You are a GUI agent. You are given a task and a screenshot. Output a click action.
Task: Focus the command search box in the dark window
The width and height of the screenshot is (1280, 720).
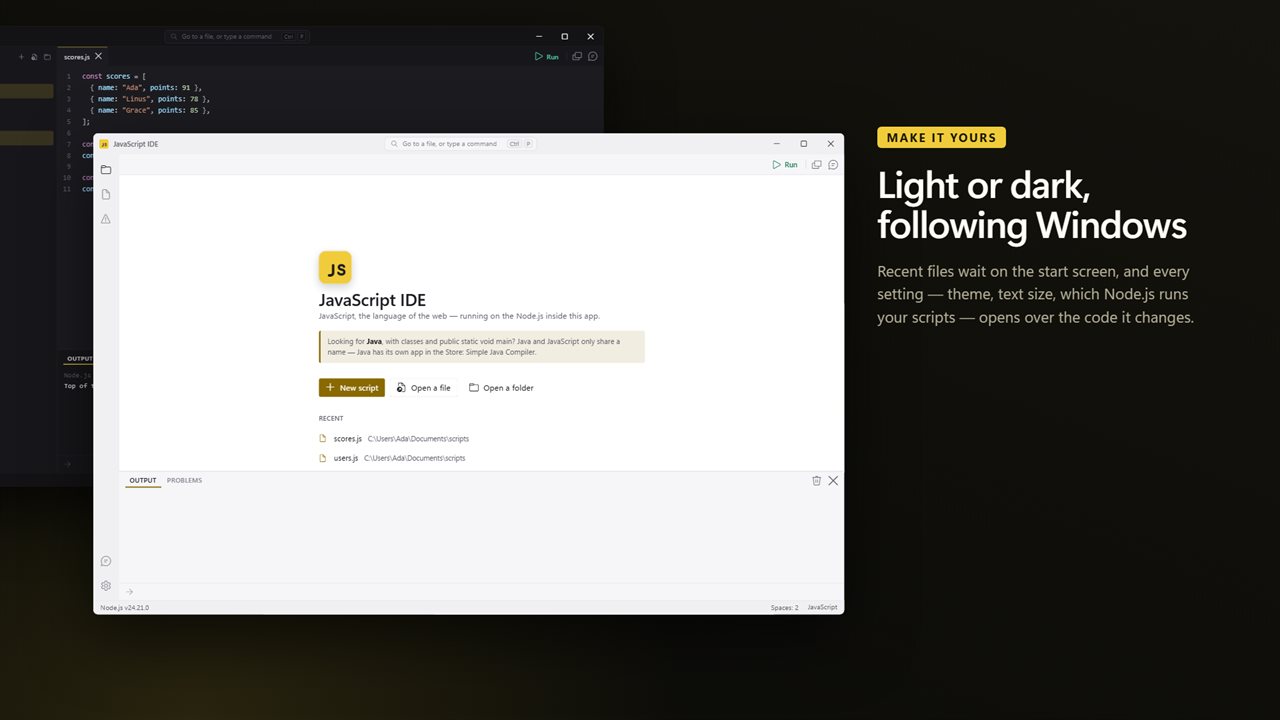pyautogui.click(x=237, y=37)
